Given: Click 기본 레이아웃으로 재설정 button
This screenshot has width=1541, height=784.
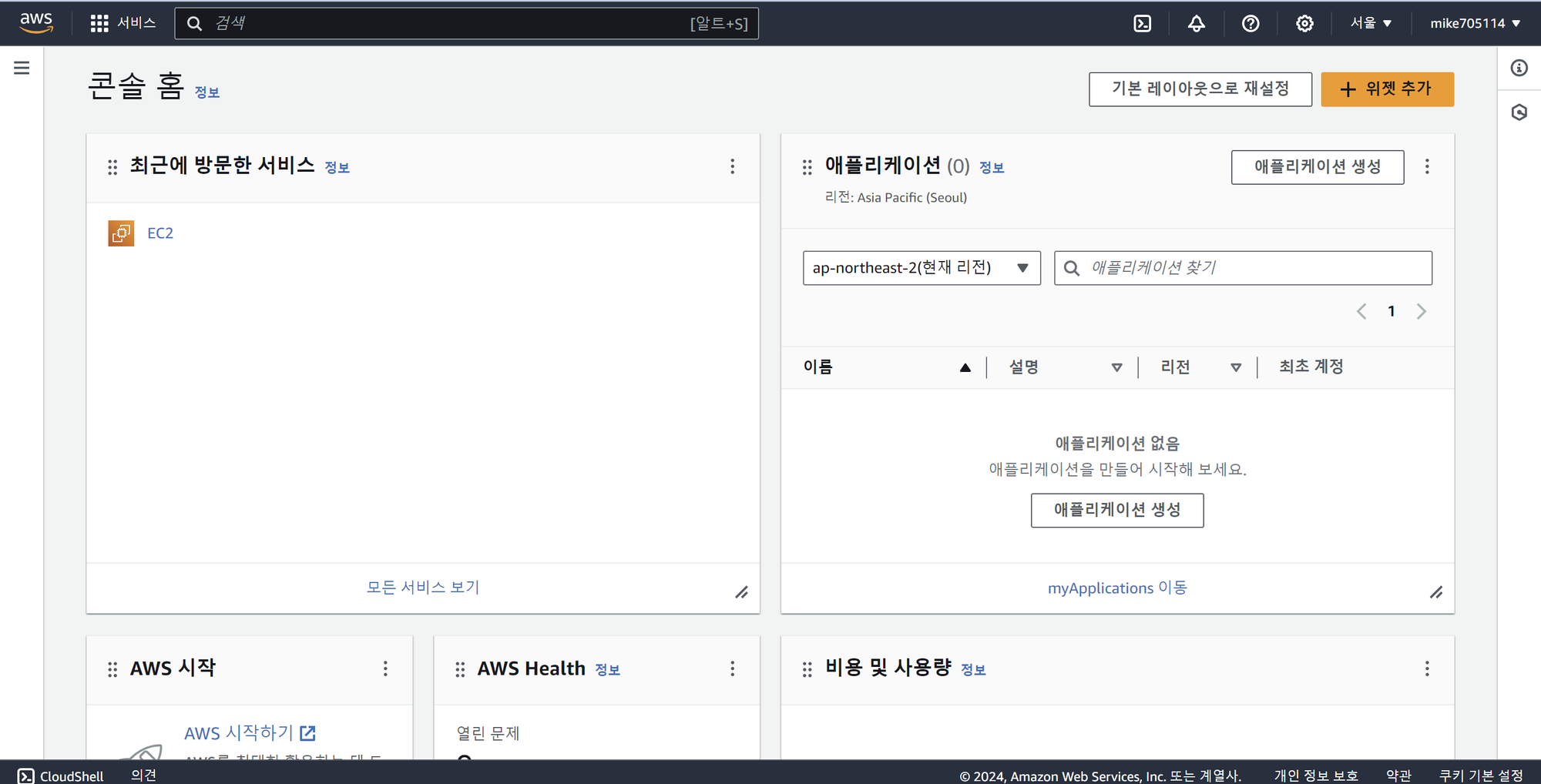Looking at the screenshot, I should point(1200,89).
